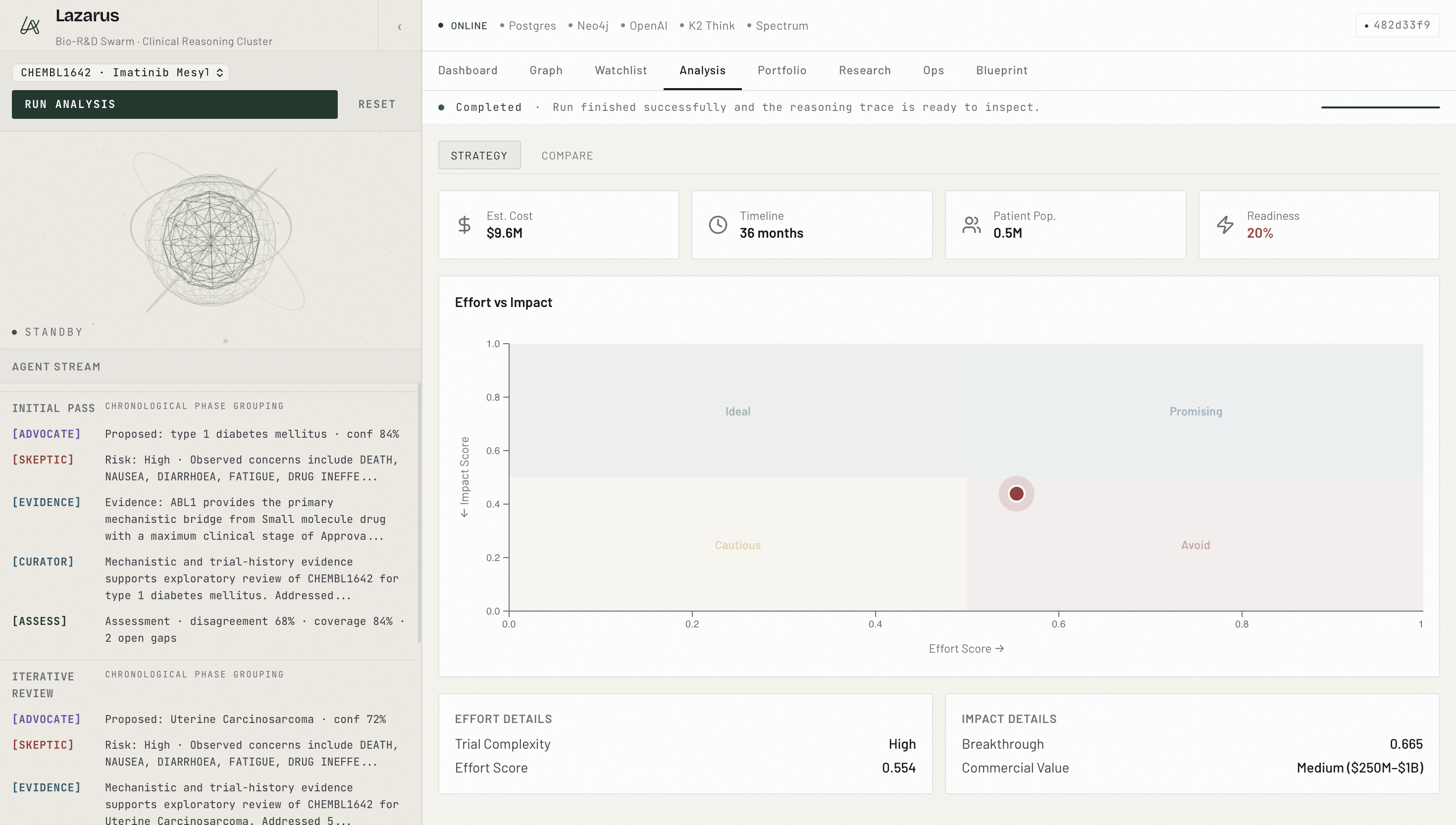Switch to the STRATEGY view toggle
Image resolution: width=1456 pixels, height=825 pixels.
pos(479,155)
